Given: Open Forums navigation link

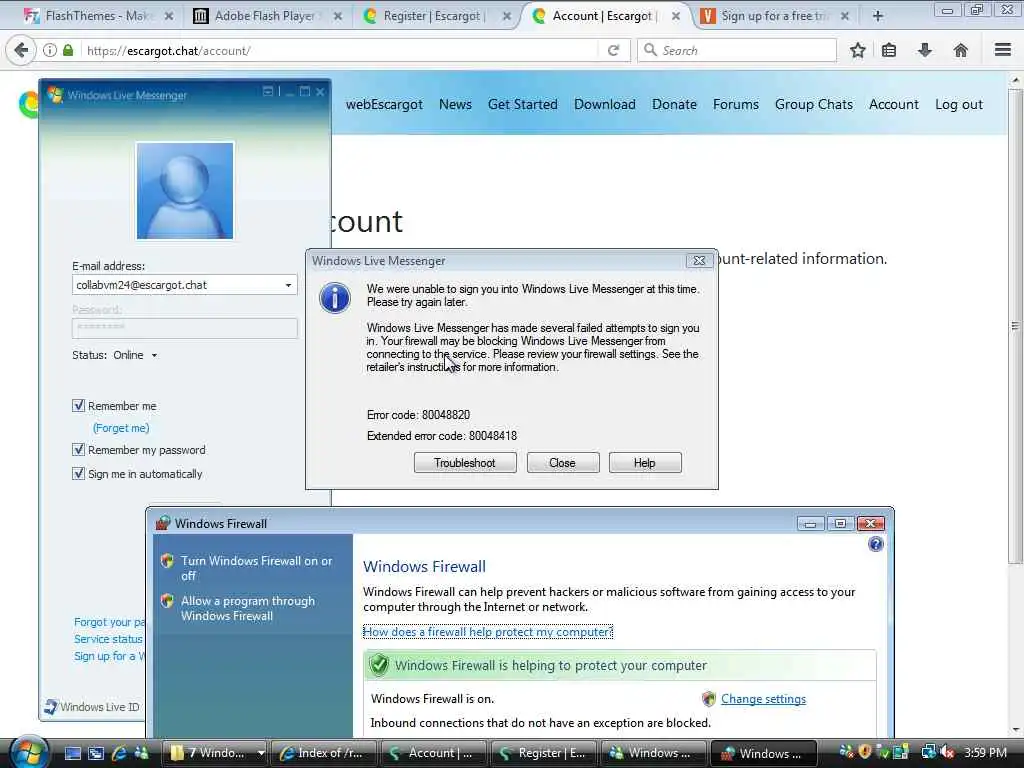Looking at the screenshot, I should [735, 104].
